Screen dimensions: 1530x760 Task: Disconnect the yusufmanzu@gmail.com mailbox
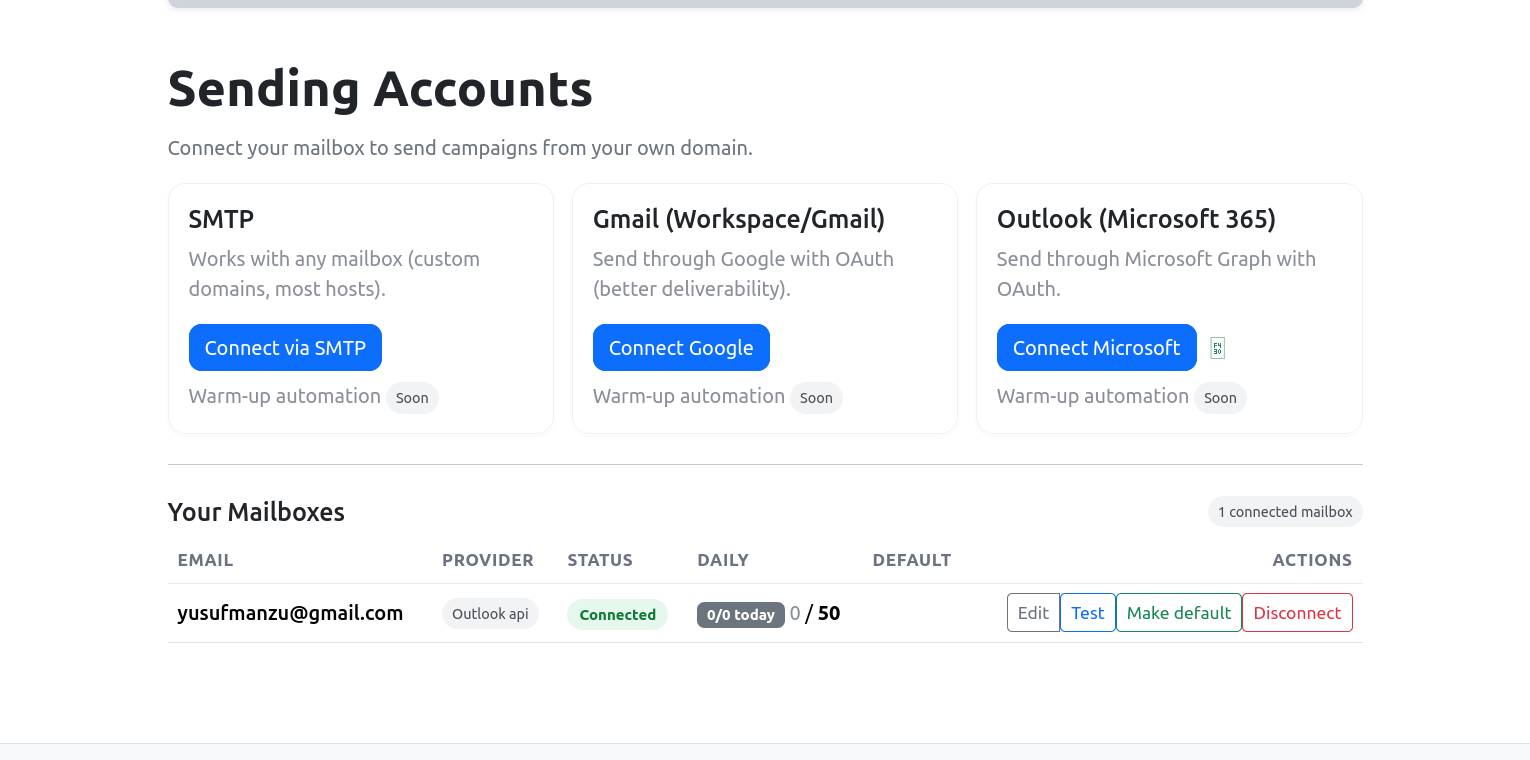tap(1296, 613)
